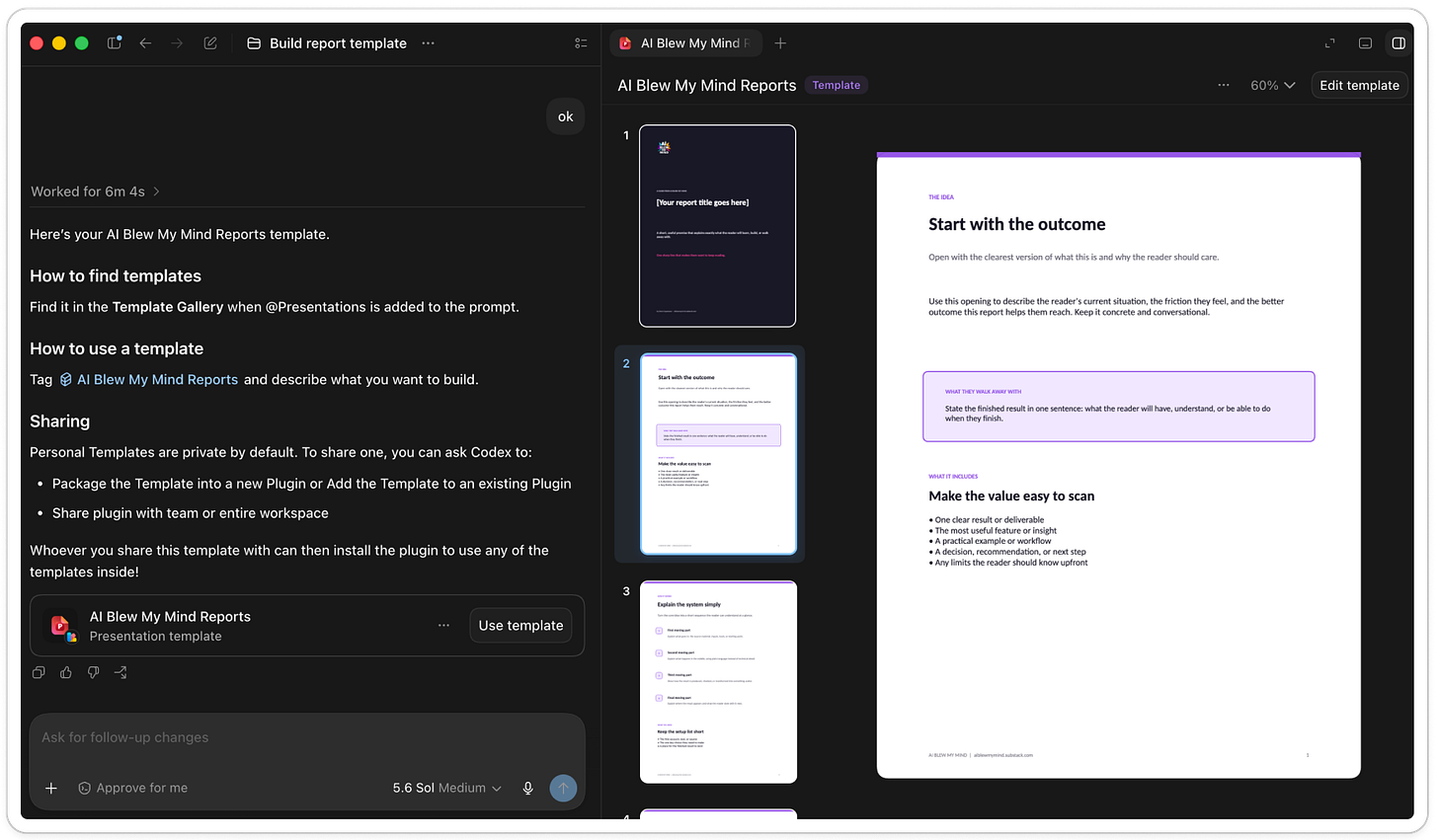Select slide 1 thumbnail
Image resolution: width=1438 pixels, height=840 pixels.
(x=717, y=226)
